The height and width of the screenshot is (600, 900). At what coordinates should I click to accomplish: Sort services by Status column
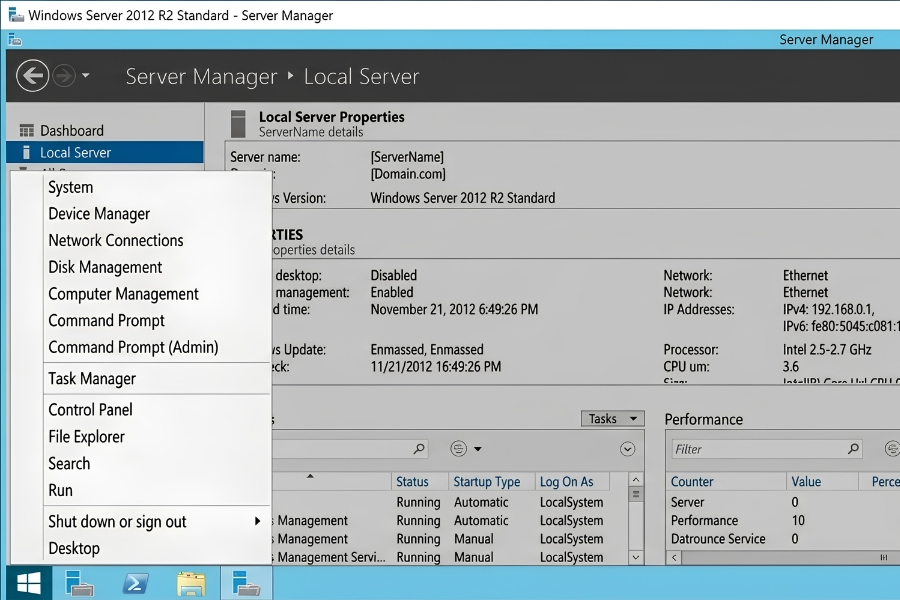[412, 482]
